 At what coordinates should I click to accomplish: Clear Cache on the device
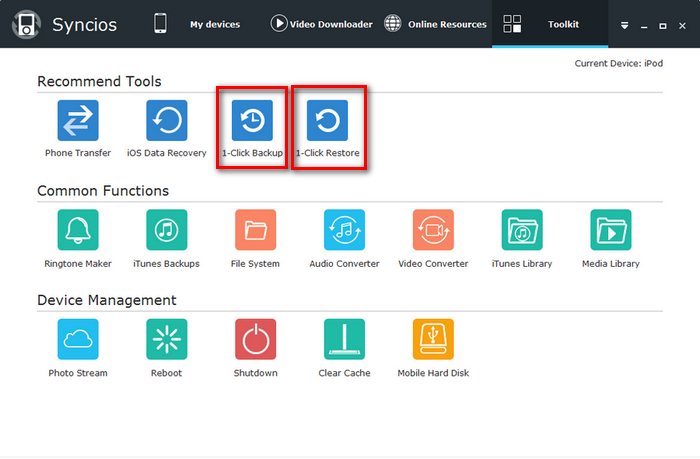tap(344, 339)
